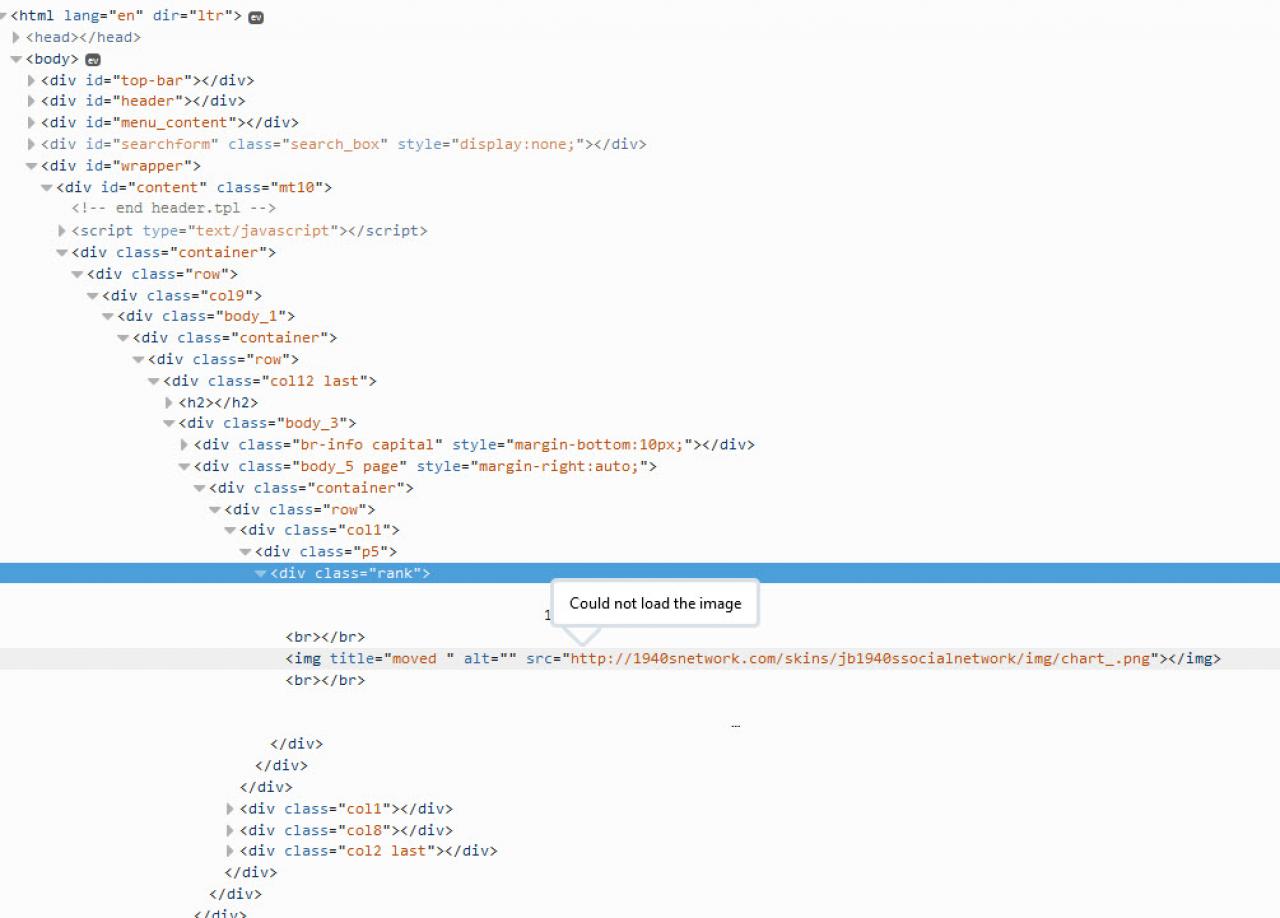Collapse the wrapper div node
The height and width of the screenshot is (918, 1280).
point(31,166)
